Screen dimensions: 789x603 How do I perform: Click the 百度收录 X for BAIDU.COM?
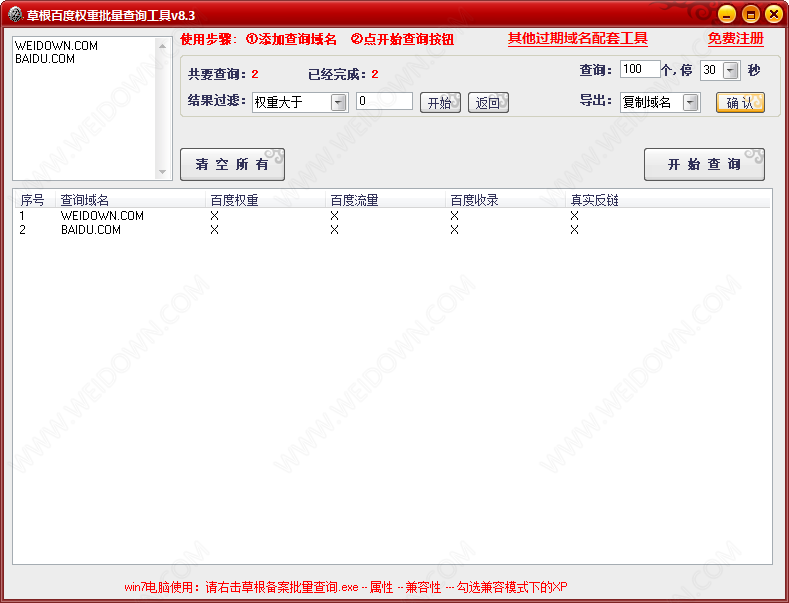click(455, 230)
